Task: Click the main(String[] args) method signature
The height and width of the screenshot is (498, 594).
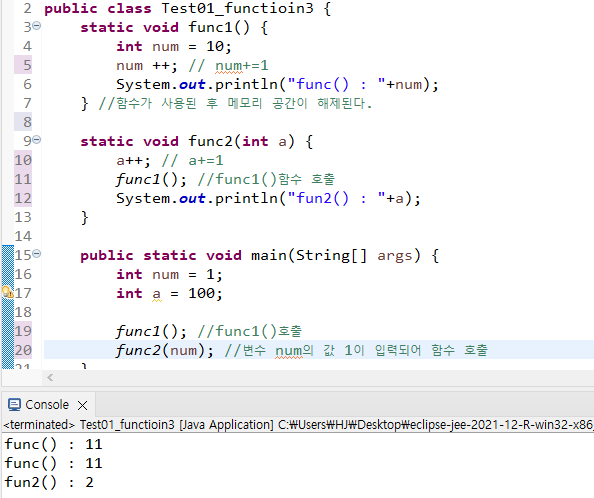Action: (336, 256)
